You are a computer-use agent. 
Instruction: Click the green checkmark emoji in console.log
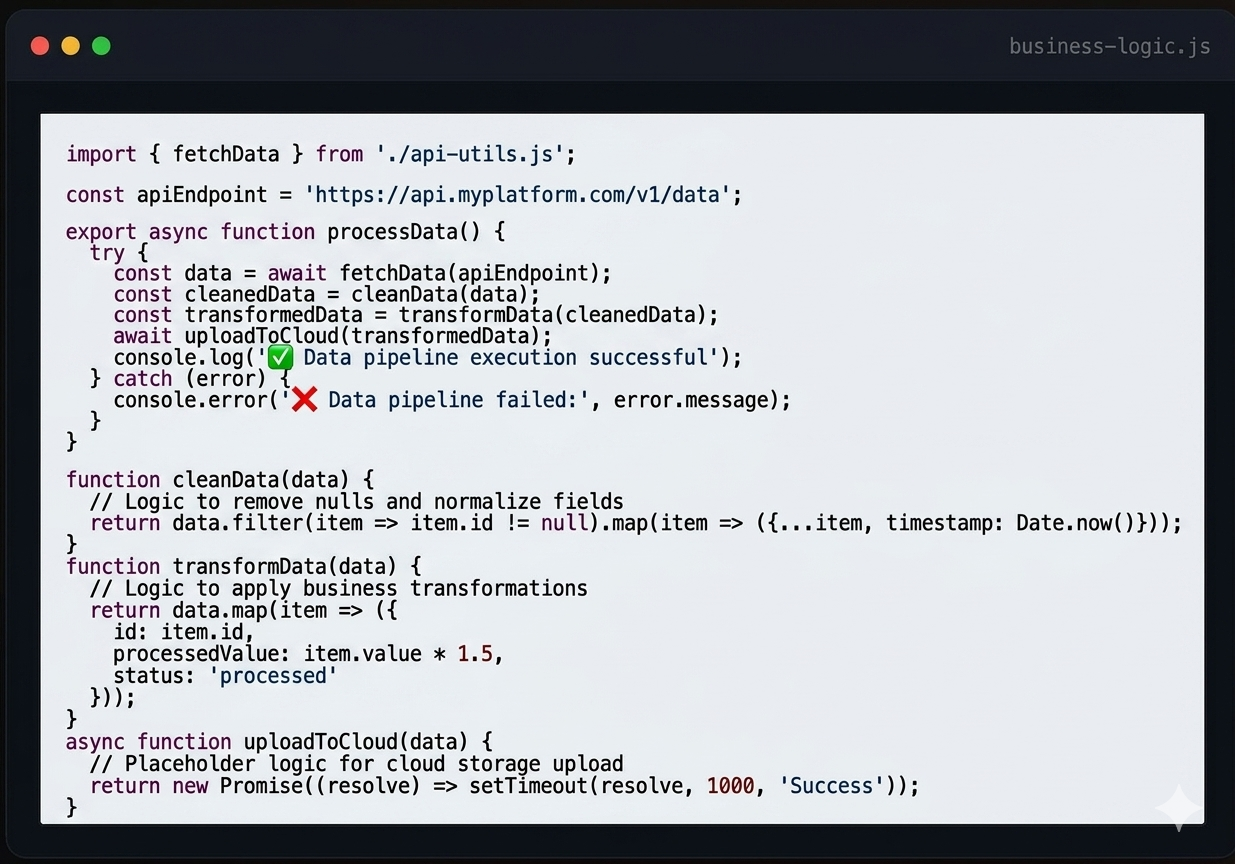pos(281,358)
